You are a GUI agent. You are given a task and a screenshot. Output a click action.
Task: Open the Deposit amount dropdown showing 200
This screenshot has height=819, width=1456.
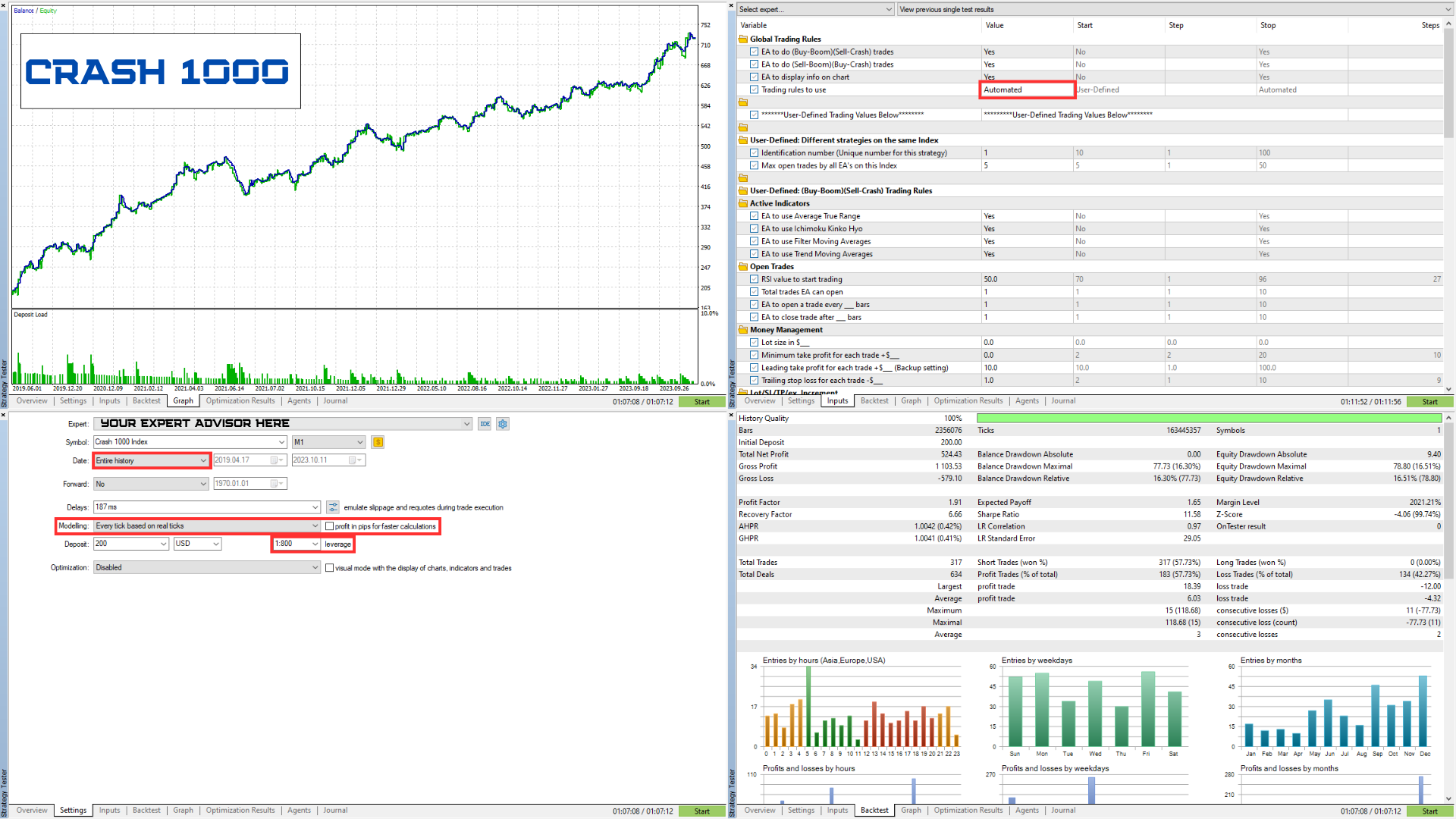130,544
